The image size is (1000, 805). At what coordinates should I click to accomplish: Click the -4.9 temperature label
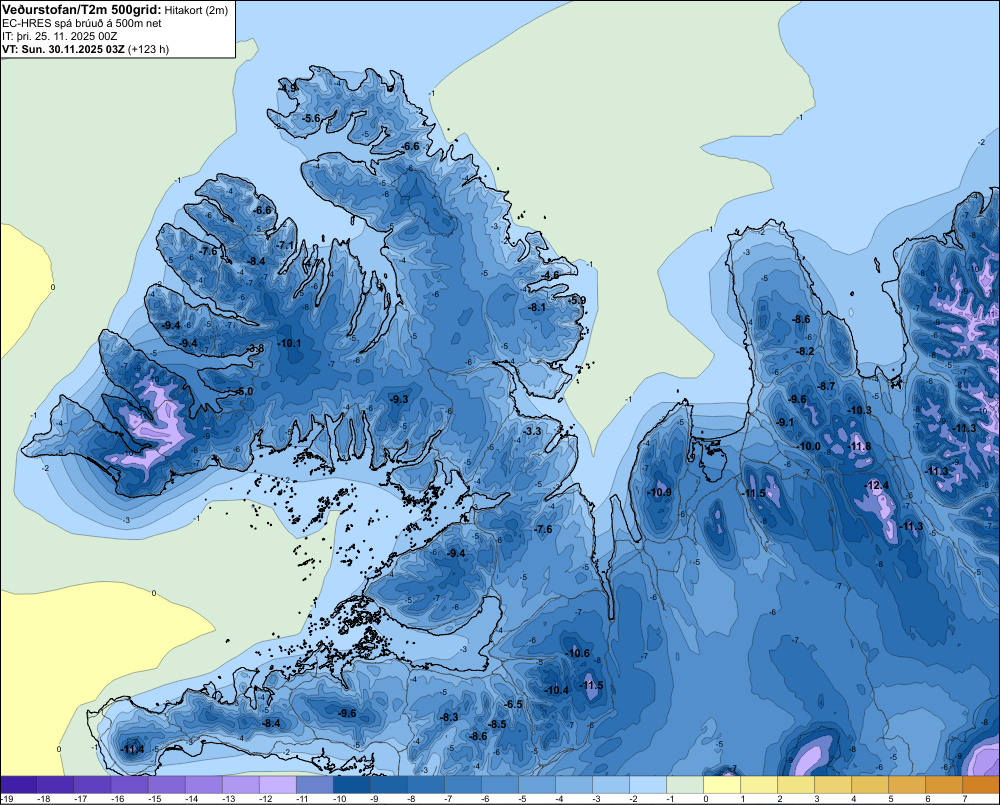coord(288,87)
